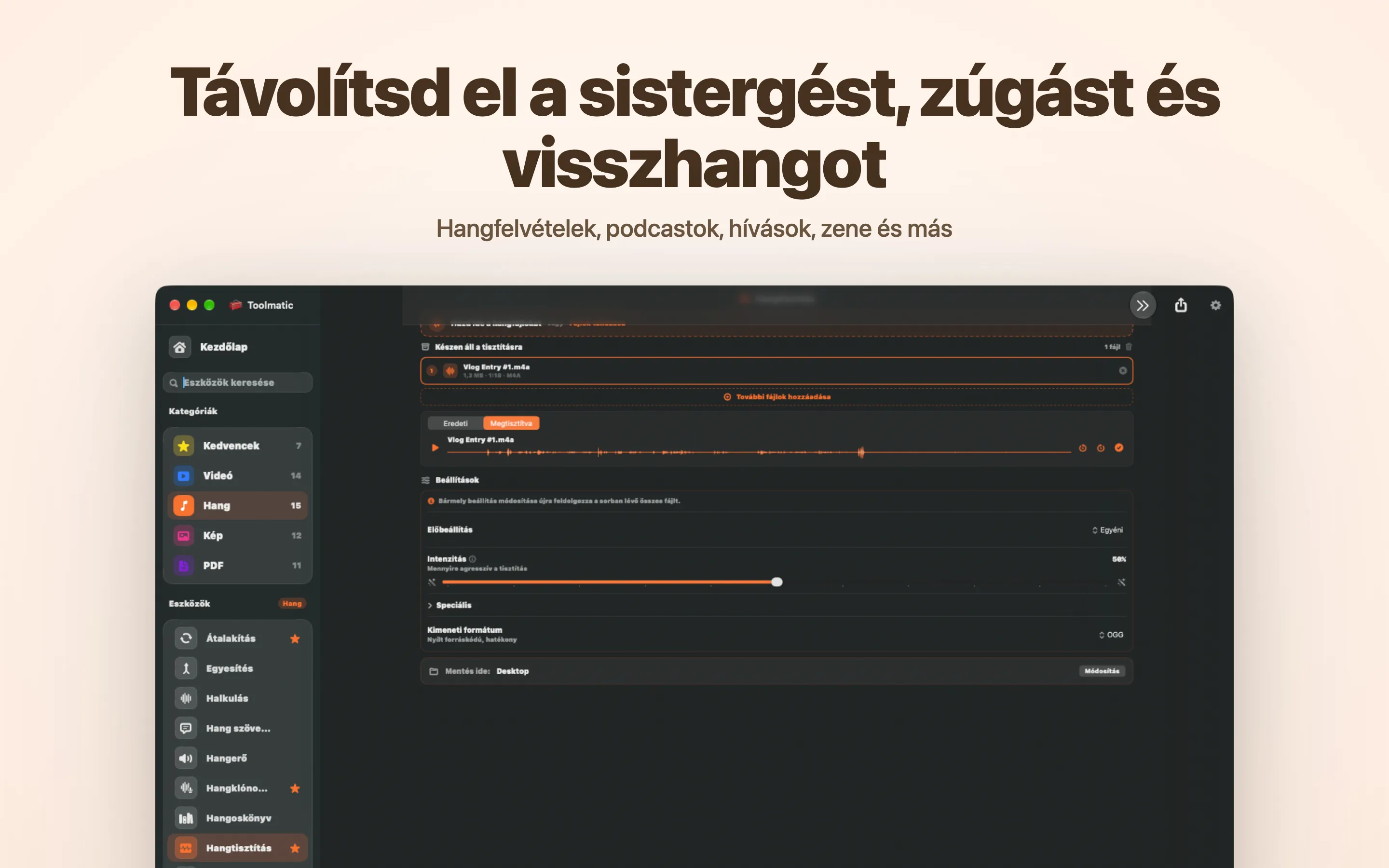Remove Vlog Entry #1.m4a from the queue

[1123, 371]
